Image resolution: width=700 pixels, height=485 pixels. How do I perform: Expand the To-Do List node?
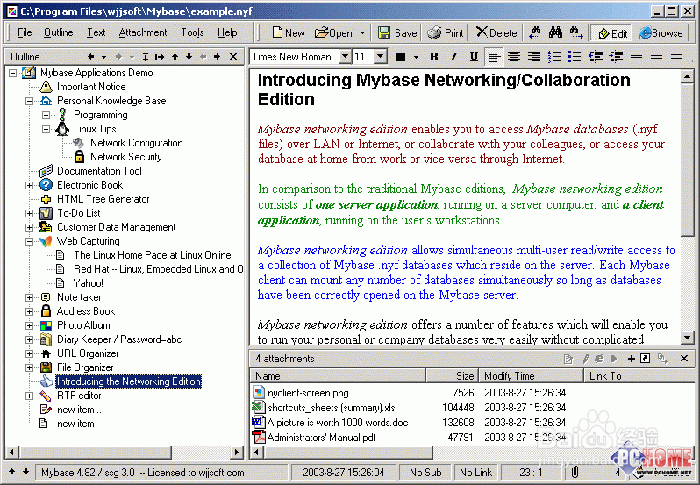pos(29,213)
